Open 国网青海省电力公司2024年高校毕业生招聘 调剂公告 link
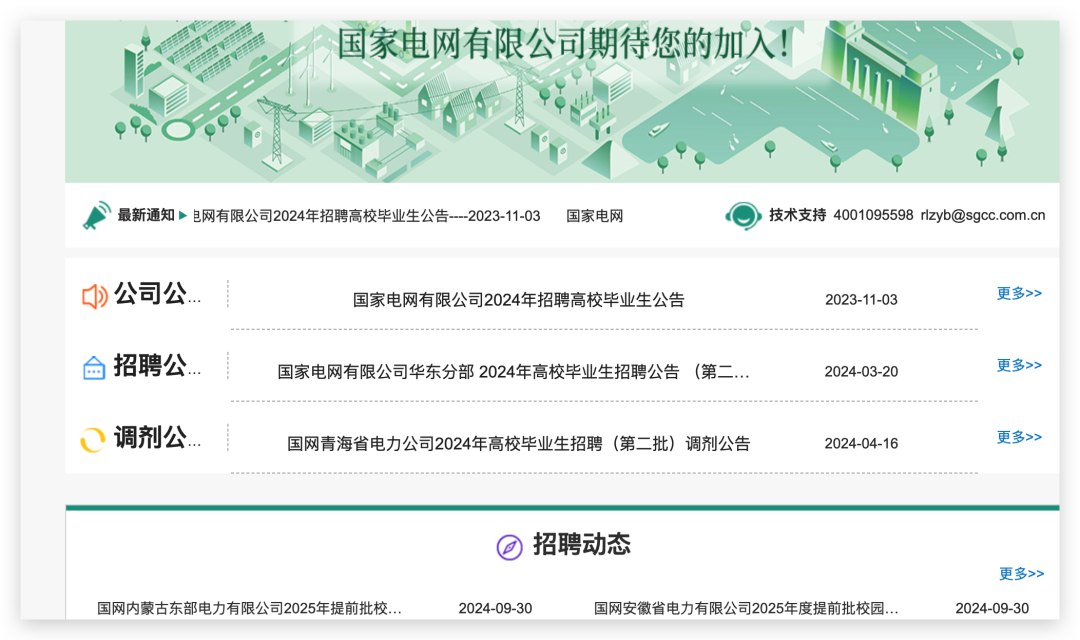1080x640 pixels. click(x=519, y=444)
